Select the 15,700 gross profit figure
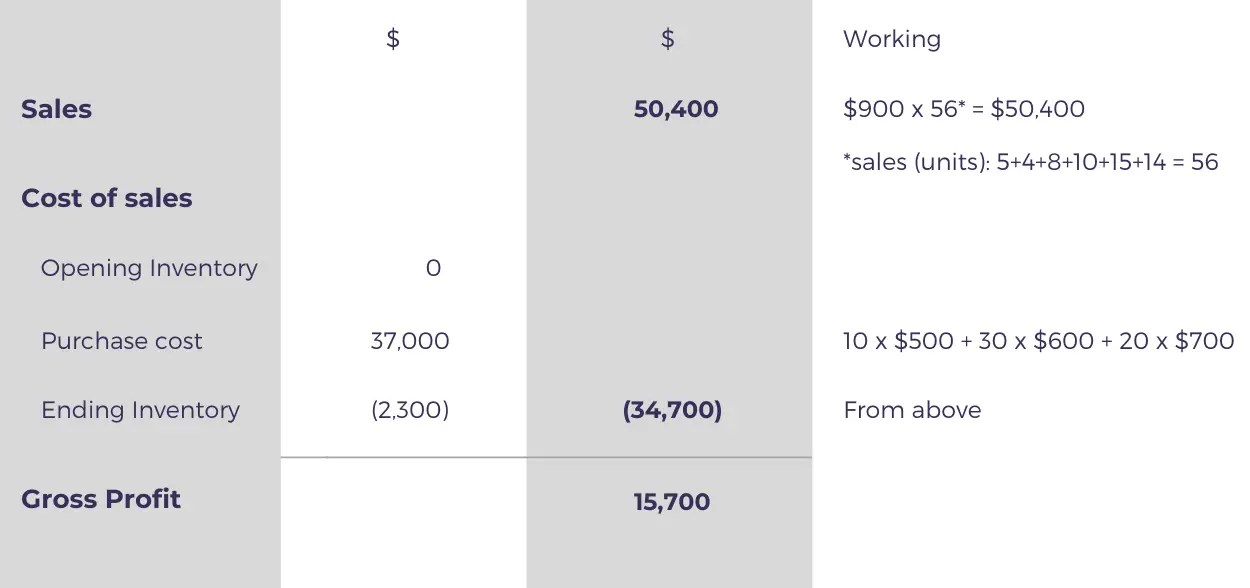This screenshot has width=1250, height=588. click(672, 501)
